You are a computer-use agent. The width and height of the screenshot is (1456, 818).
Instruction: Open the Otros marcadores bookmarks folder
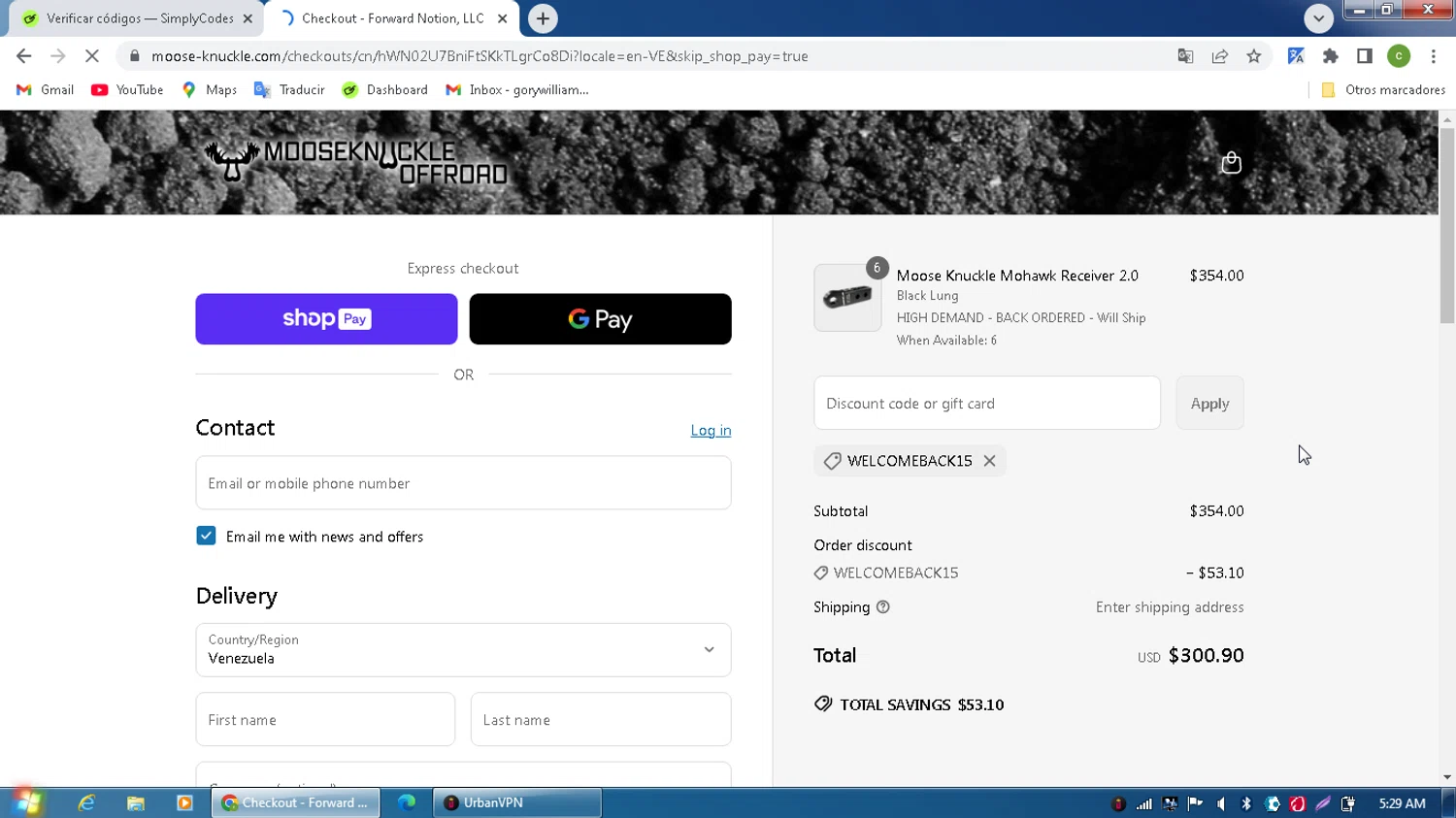[x=1383, y=89]
